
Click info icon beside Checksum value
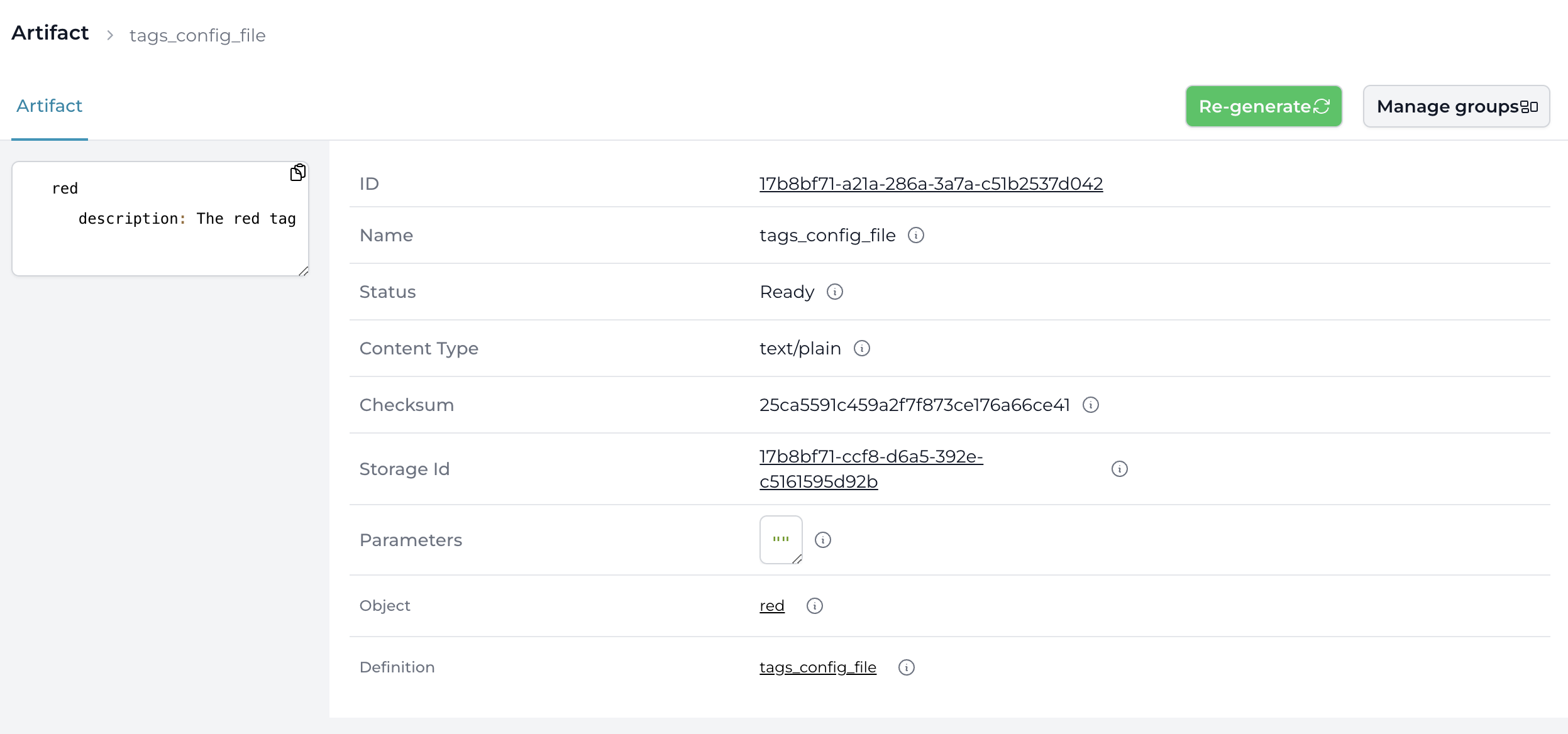pos(1090,405)
